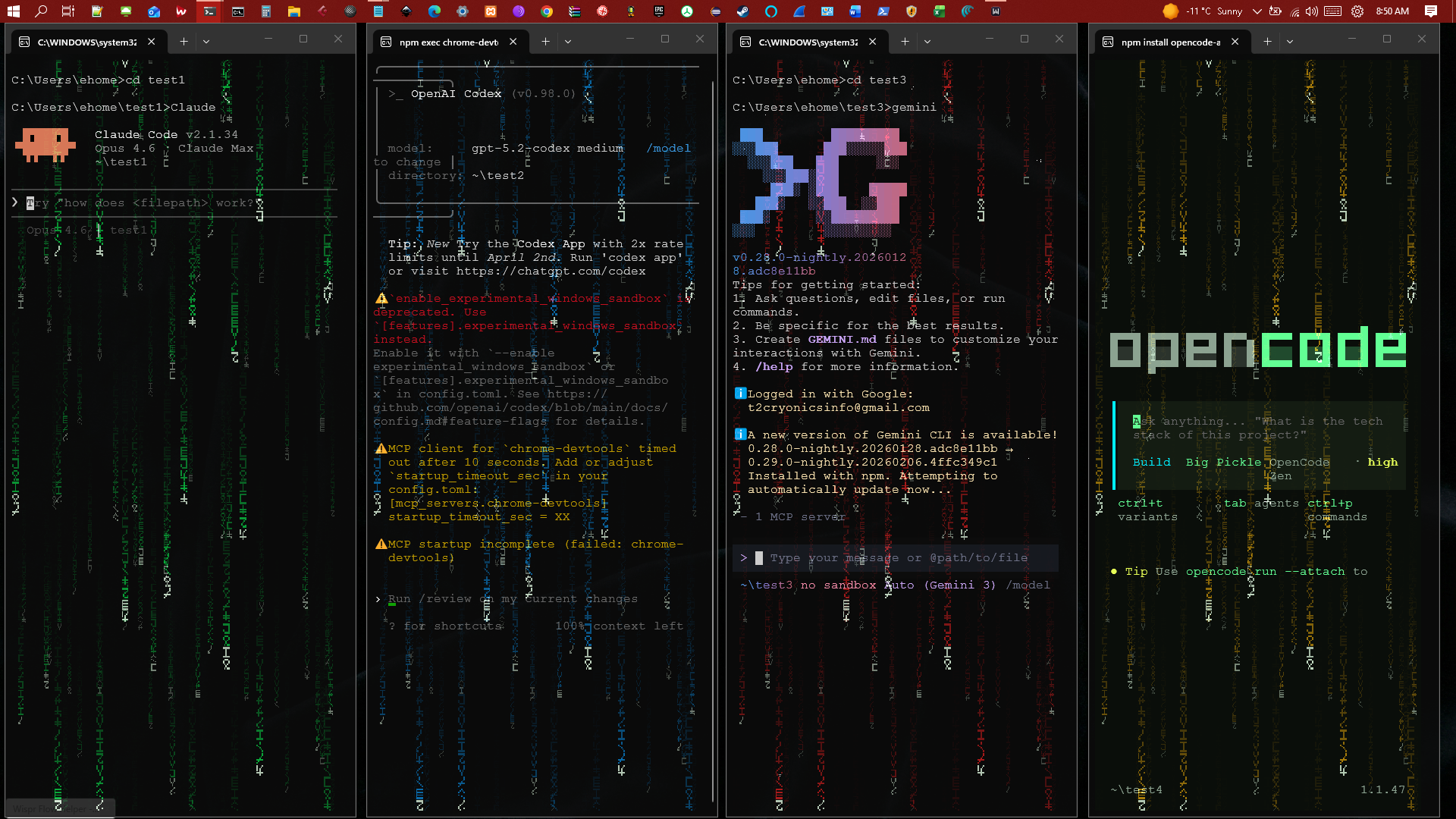Viewport: 1456px width, 819px height.
Task: Open Steam from the taskbar
Action: pyautogui.click(x=742, y=12)
